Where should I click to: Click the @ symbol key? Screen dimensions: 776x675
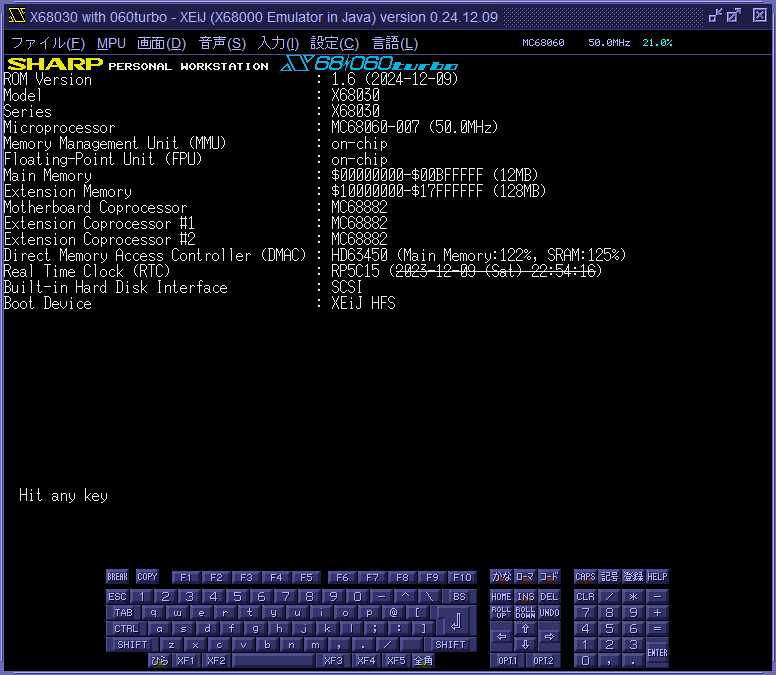[393, 613]
